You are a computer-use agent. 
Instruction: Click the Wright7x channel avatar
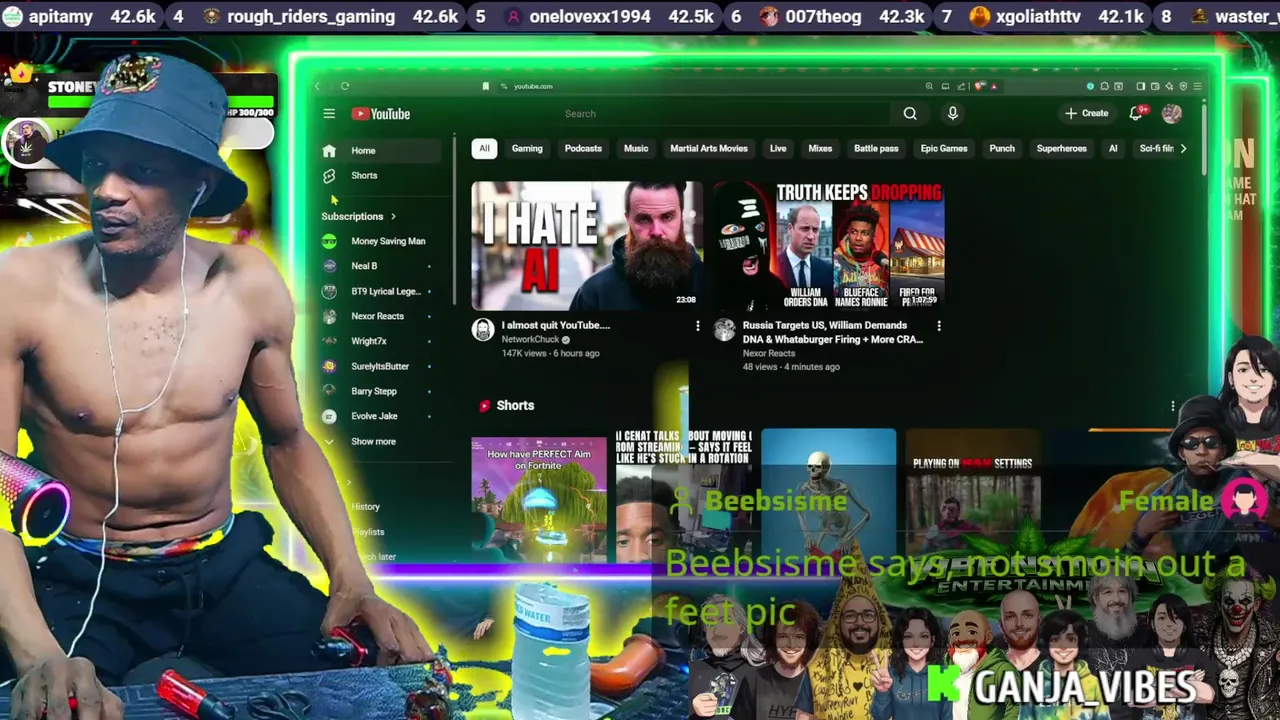coord(329,341)
